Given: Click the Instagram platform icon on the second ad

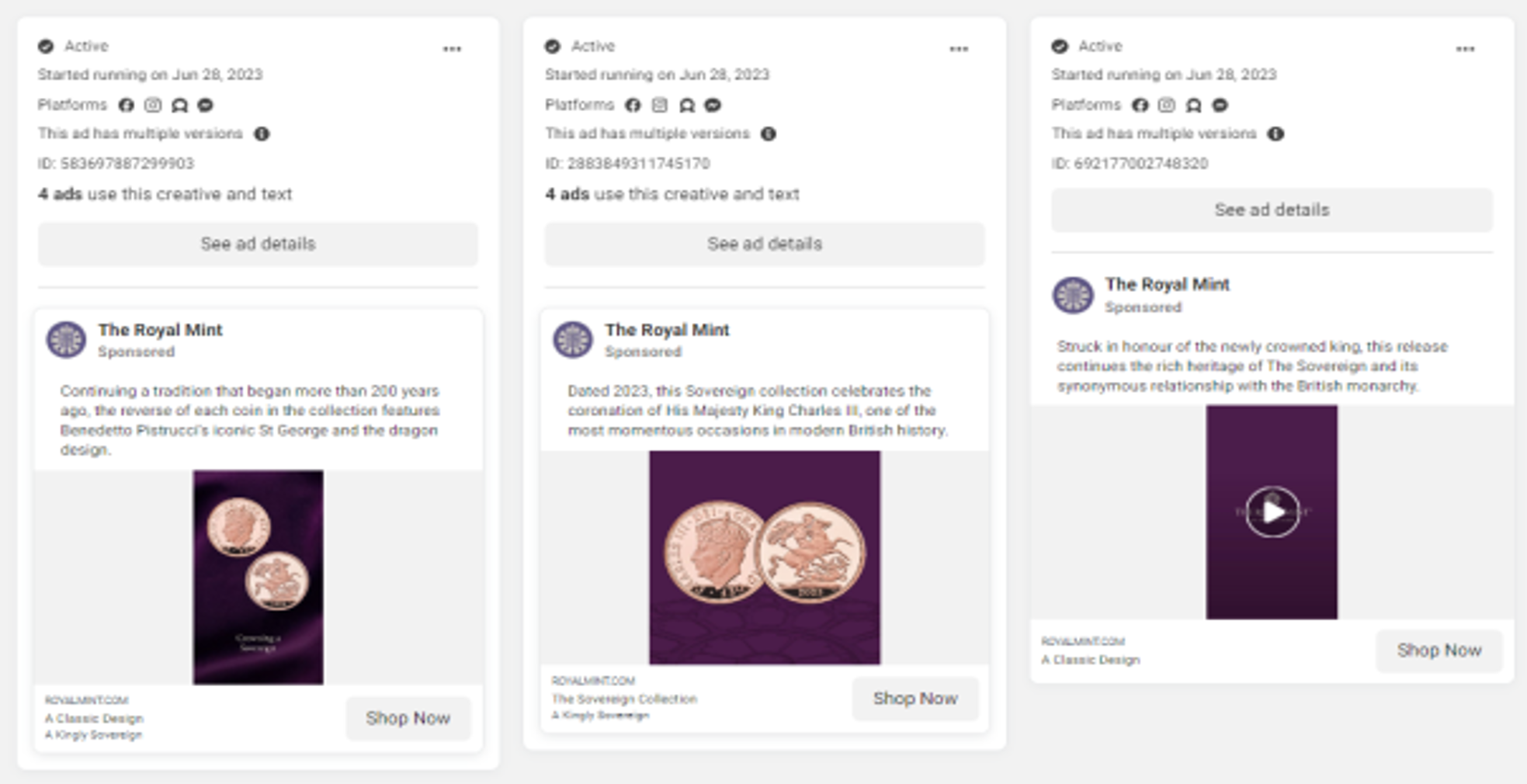Looking at the screenshot, I should coord(660,105).
